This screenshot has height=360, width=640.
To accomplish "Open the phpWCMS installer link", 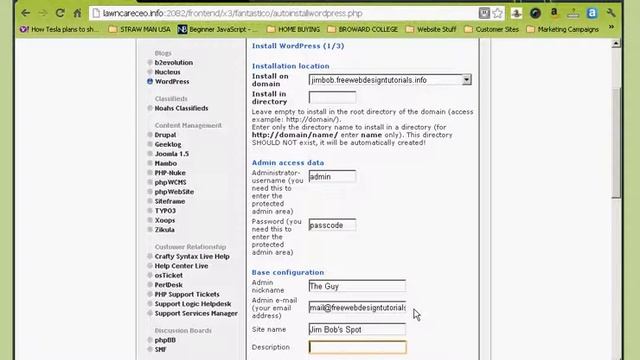I will 170,182.
